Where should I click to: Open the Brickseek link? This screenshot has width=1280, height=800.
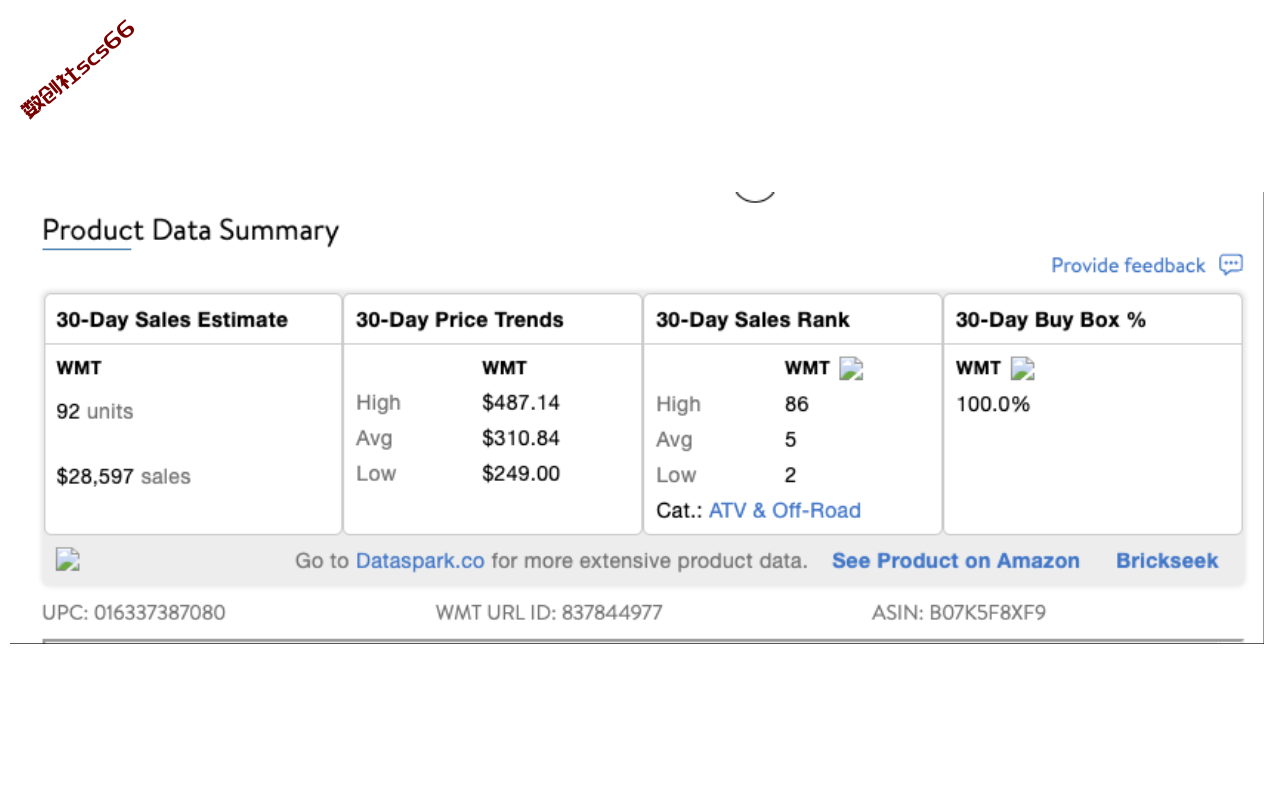[1167, 561]
